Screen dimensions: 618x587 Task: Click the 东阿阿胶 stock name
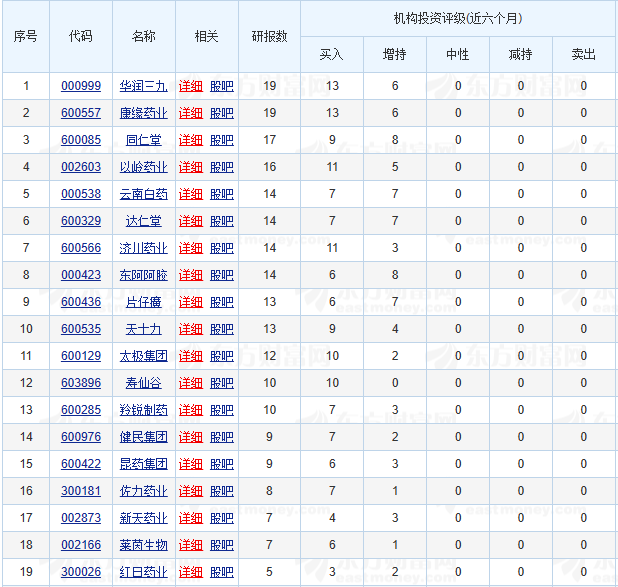pyautogui.click(x=144, y=275)
